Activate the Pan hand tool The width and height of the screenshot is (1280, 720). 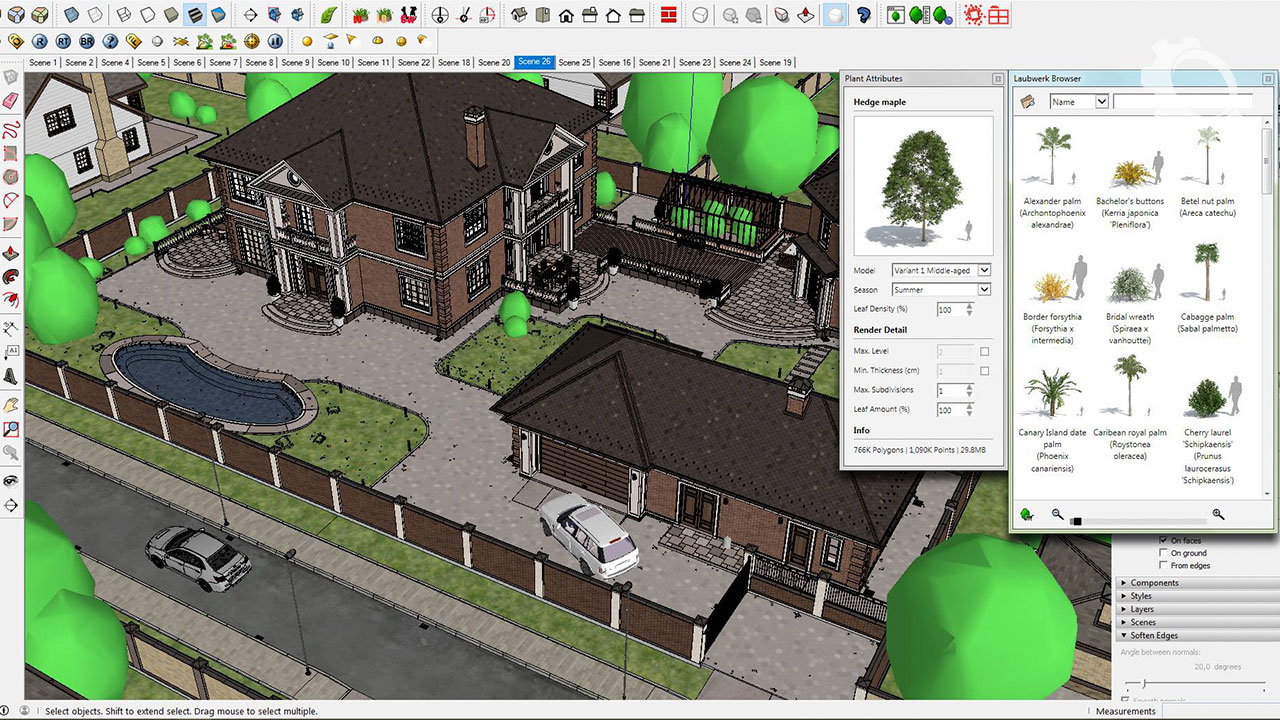pyautogui.click(x=11, y=404)
